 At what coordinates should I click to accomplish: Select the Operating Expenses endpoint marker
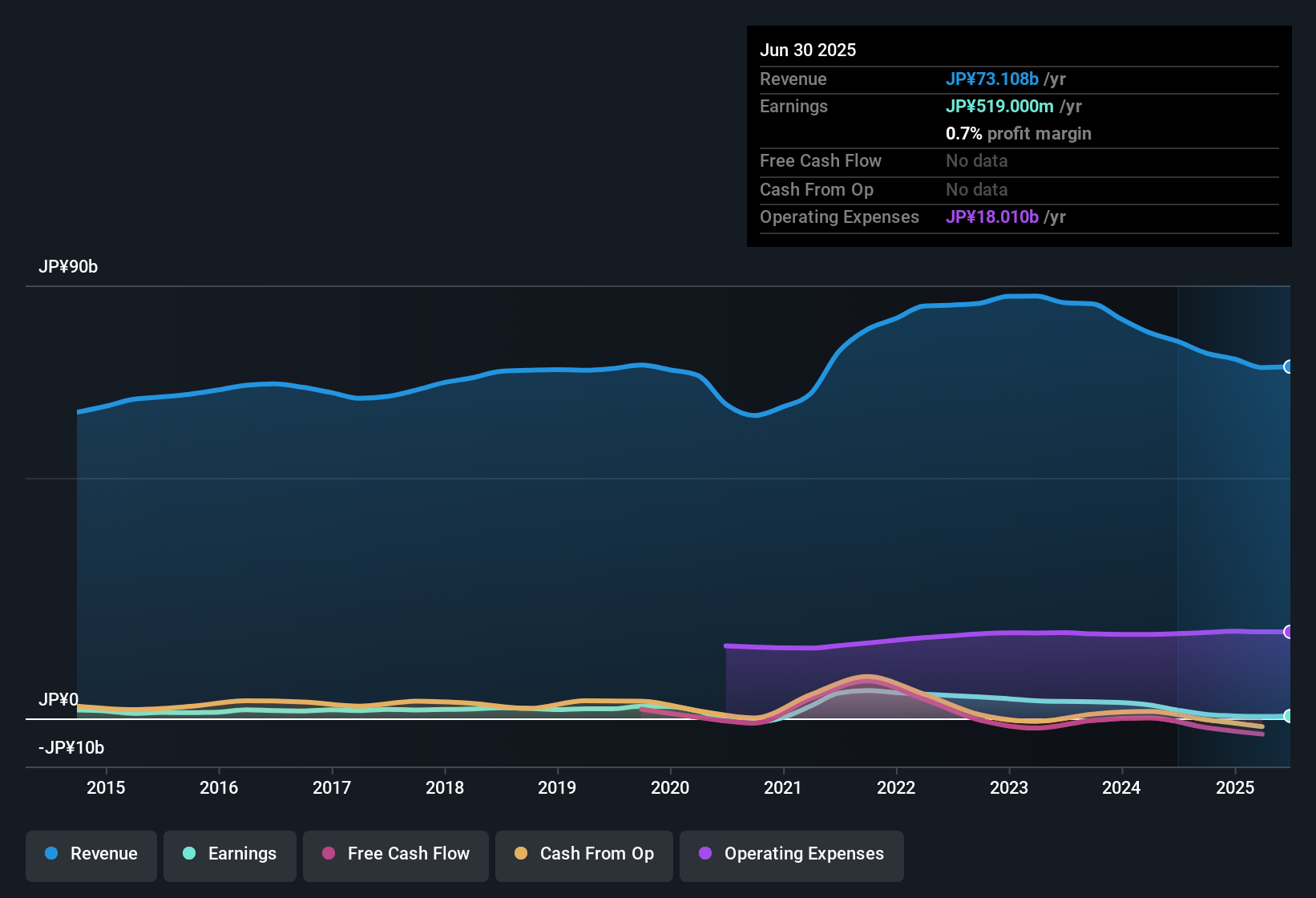click(x=1289, y=632)
